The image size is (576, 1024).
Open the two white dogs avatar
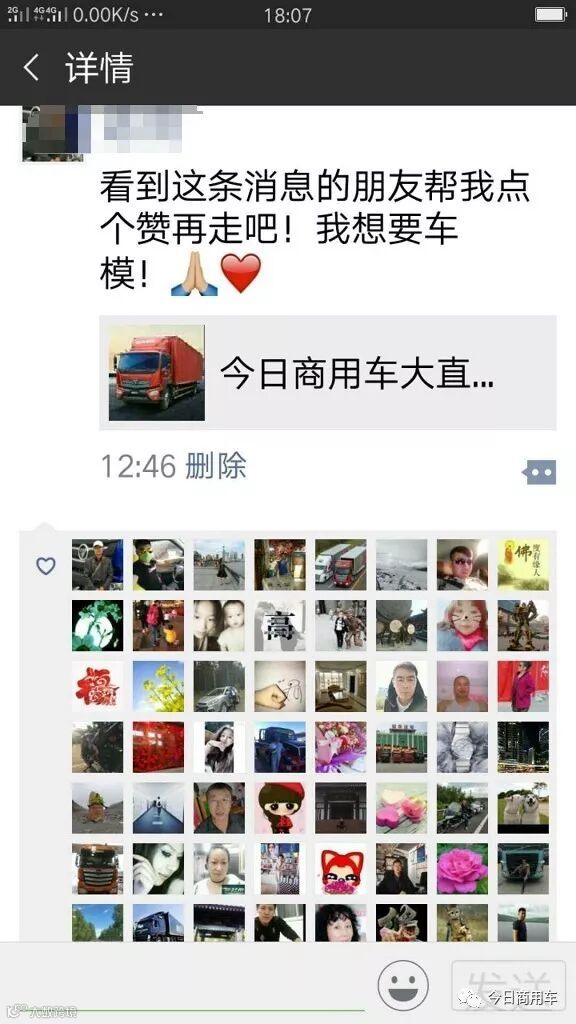523,808
